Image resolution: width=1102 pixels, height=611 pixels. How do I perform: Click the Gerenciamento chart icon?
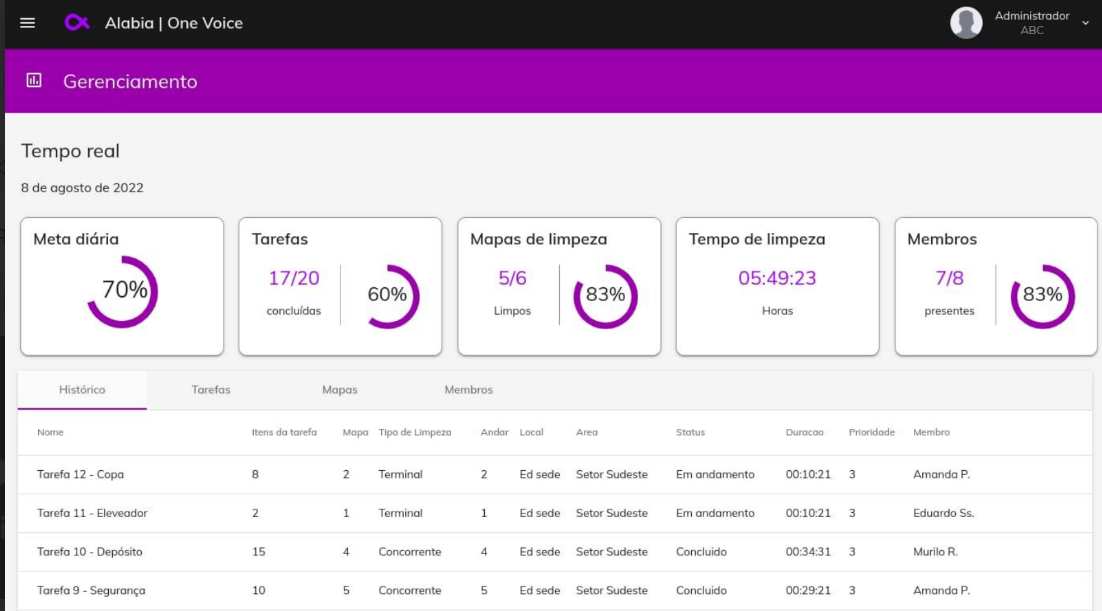[x=34, y=81]
